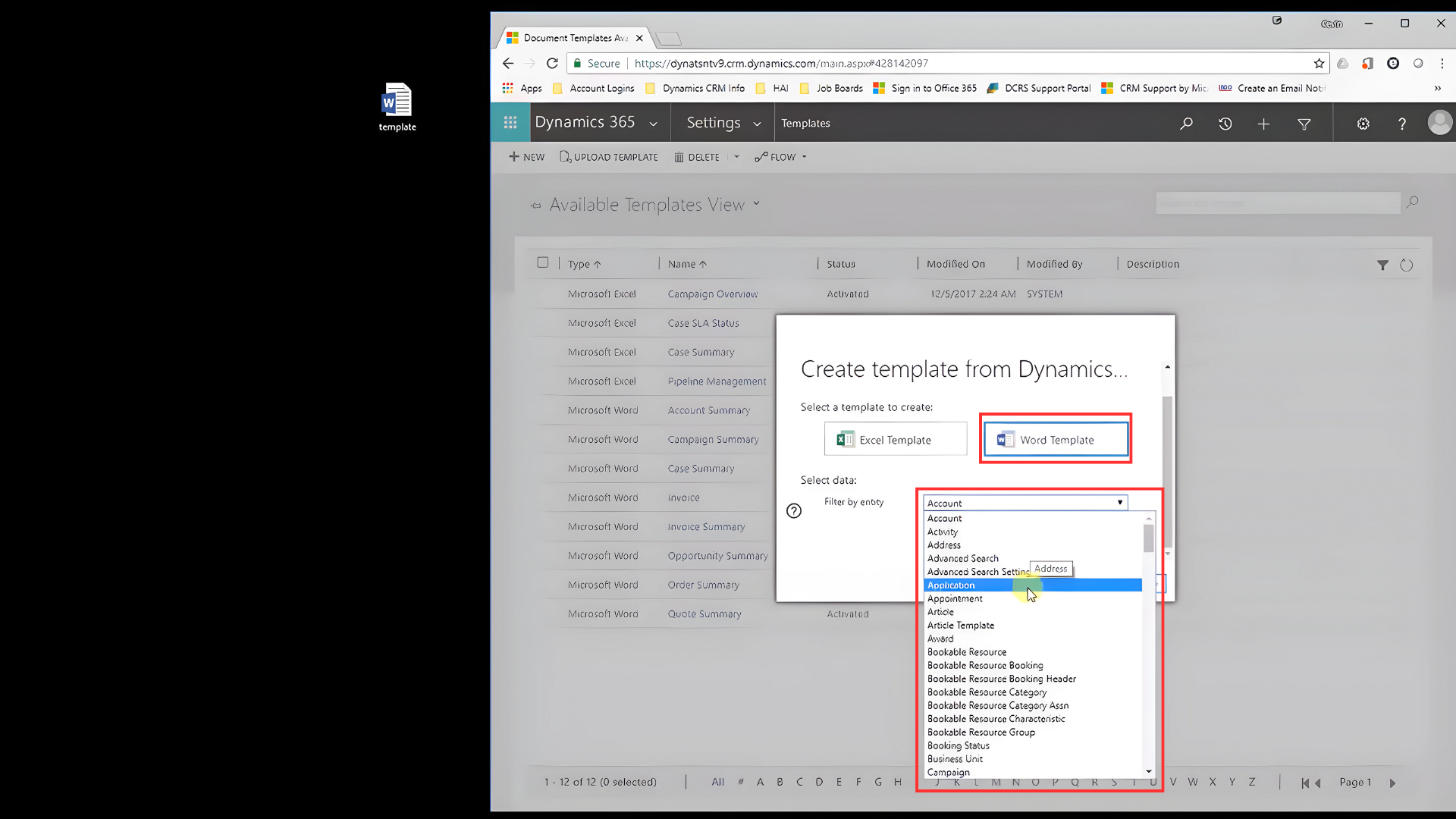The width and height of the screenshot is (1456, 819).
Task: Show more bookmarks overflow chevron
Action: click(x=1437, y=88)
